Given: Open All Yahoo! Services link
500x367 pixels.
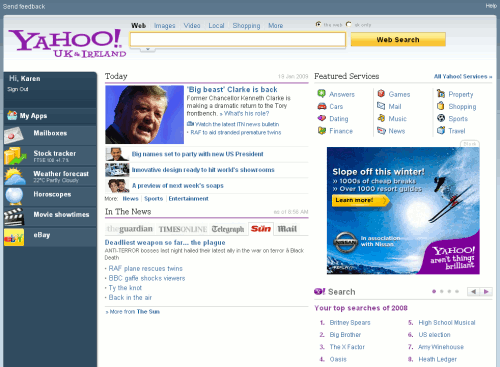Looking at the screenshot, I should click(x=463, y=76).
